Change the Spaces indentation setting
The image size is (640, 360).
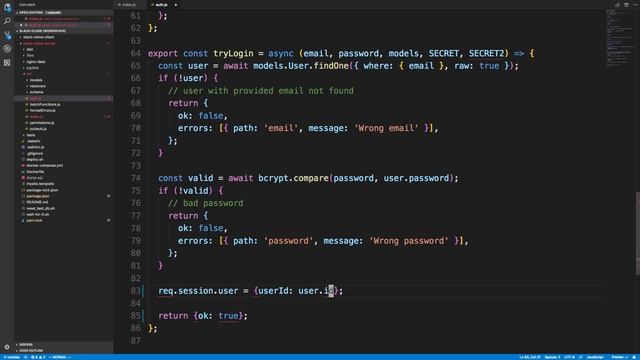(x=552, y=357)
